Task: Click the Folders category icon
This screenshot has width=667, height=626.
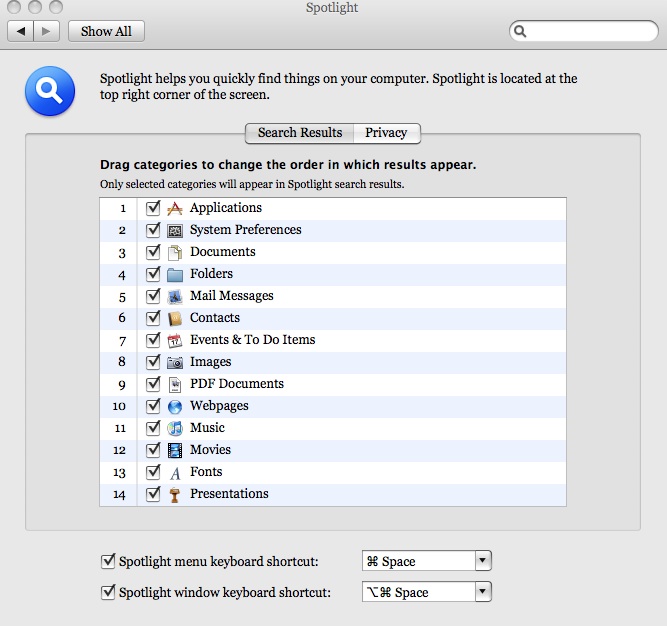Action: point(175,275)
